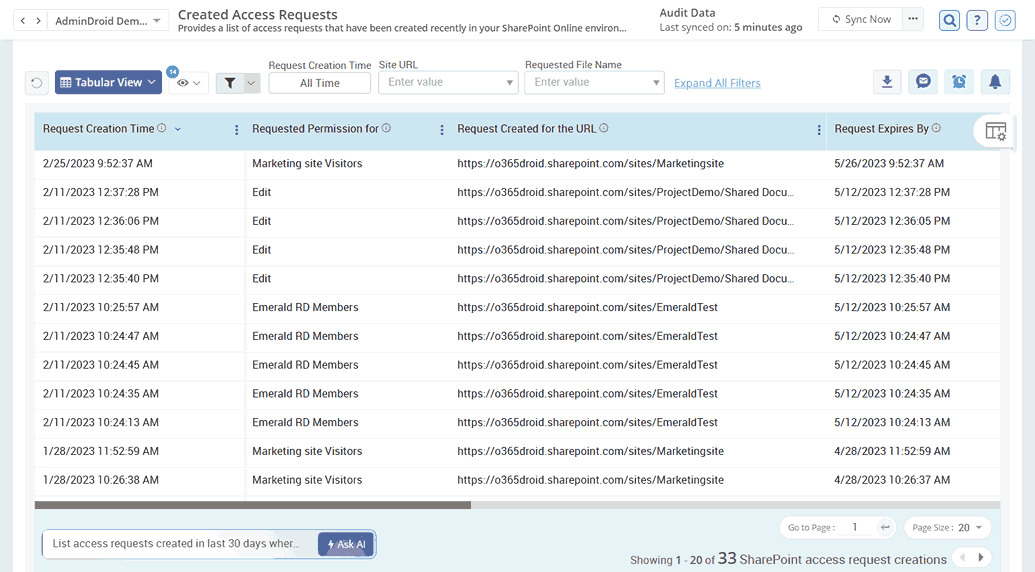1035x572 pixels.
Task: Click the Audit Data label
Action: (x=687, y=13)
